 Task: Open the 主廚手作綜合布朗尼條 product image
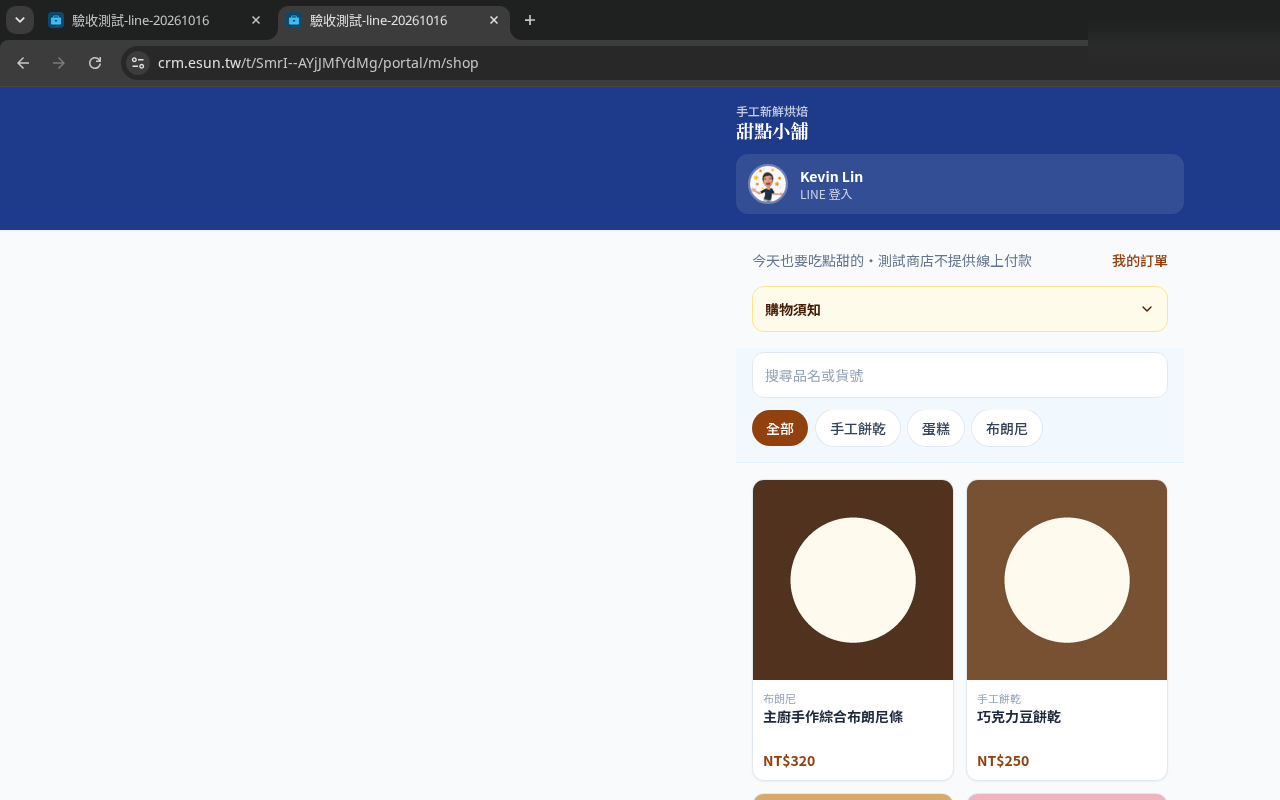[x=853, y=580]
